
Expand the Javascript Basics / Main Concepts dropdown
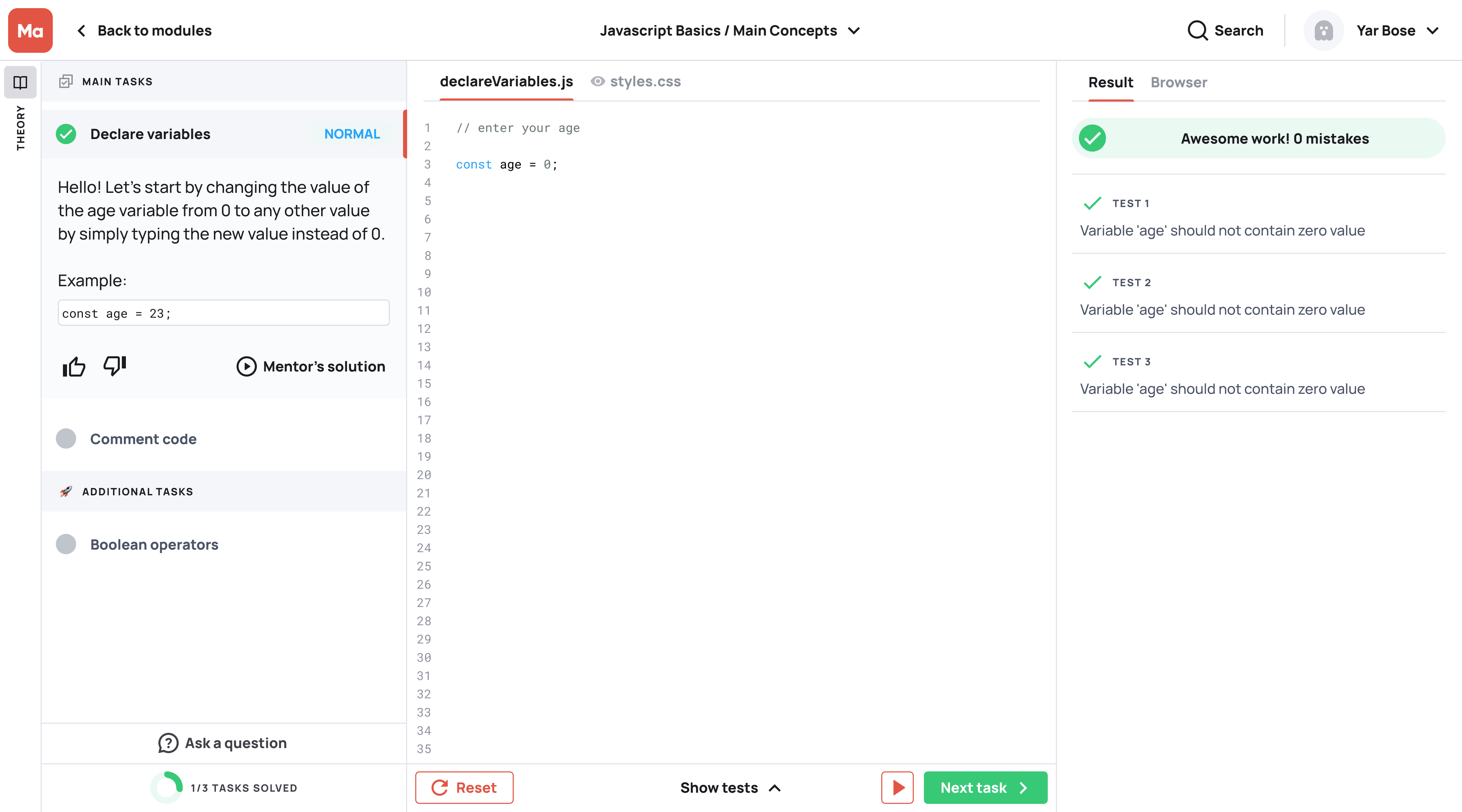(x=854, y=31)
